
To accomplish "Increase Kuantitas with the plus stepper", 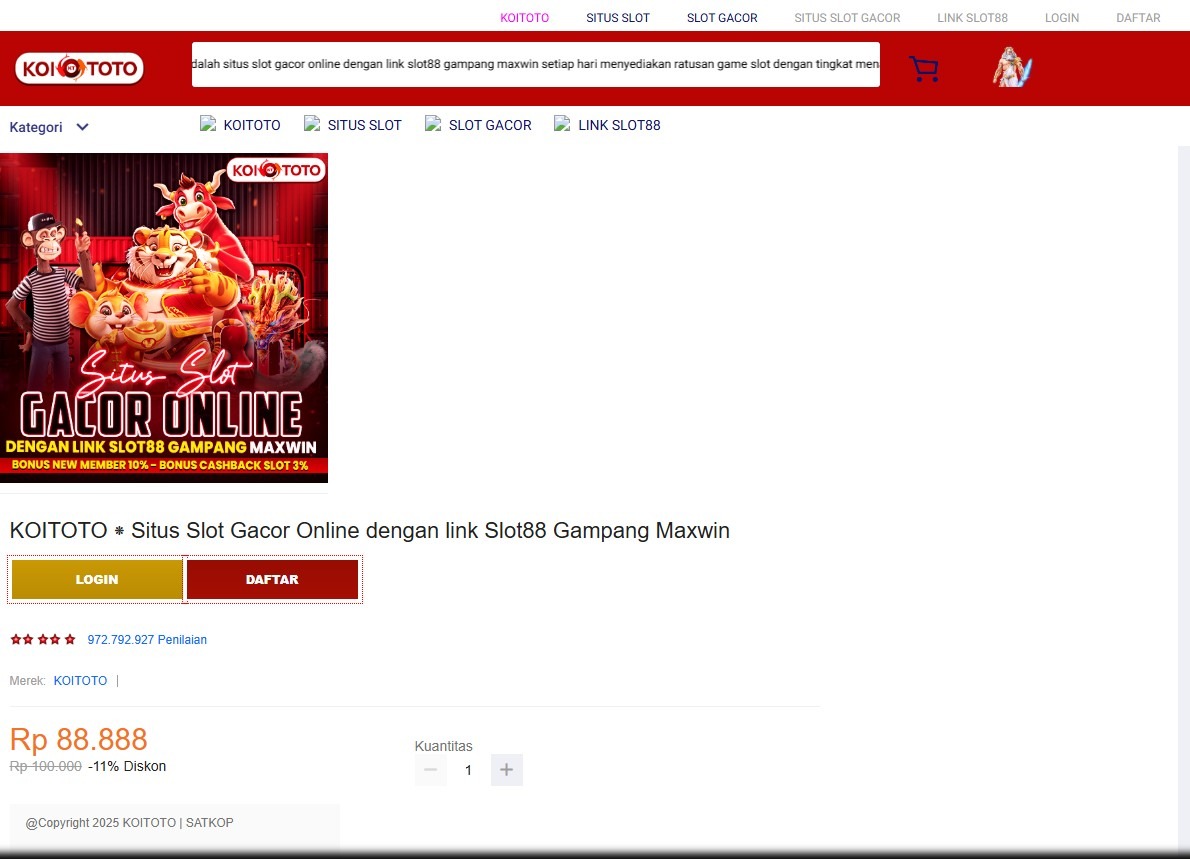I will pos(506,770).
